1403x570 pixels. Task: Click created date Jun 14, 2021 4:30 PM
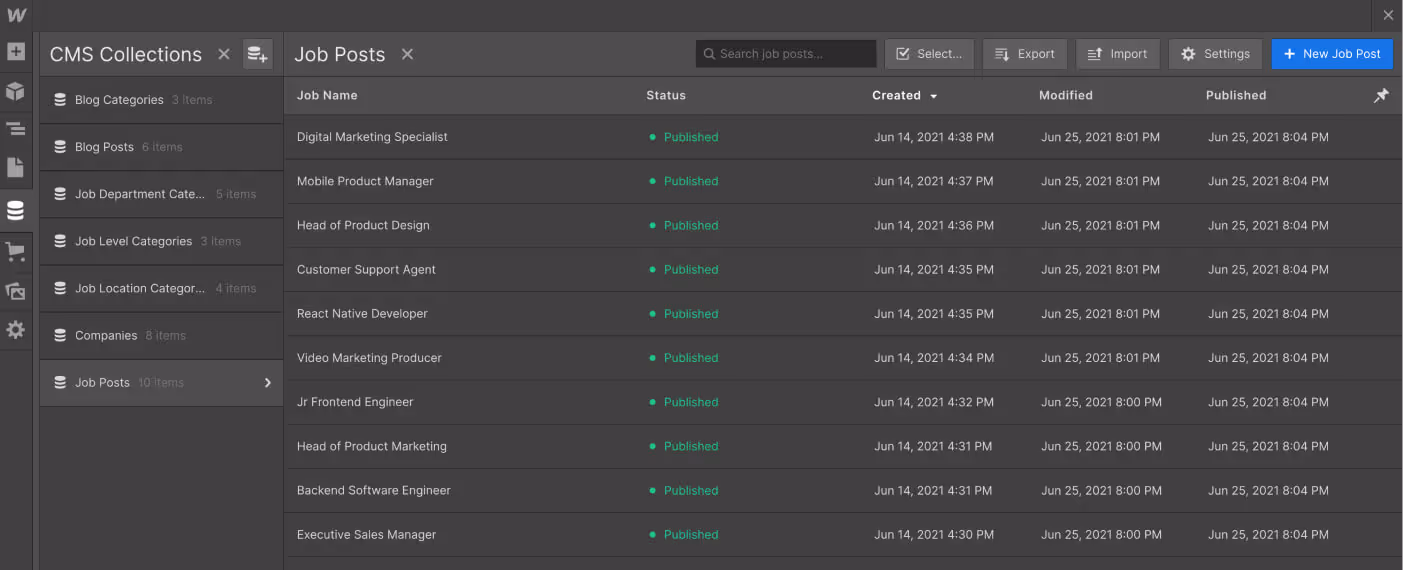(x=934, y=534)
